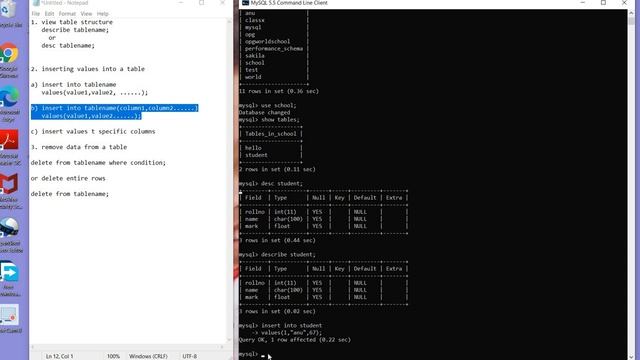The height and width of the screenshot is (360, 640).
Task: Click the highlighted 'insert into tablename(column1' line
Action: pos(115,108)
